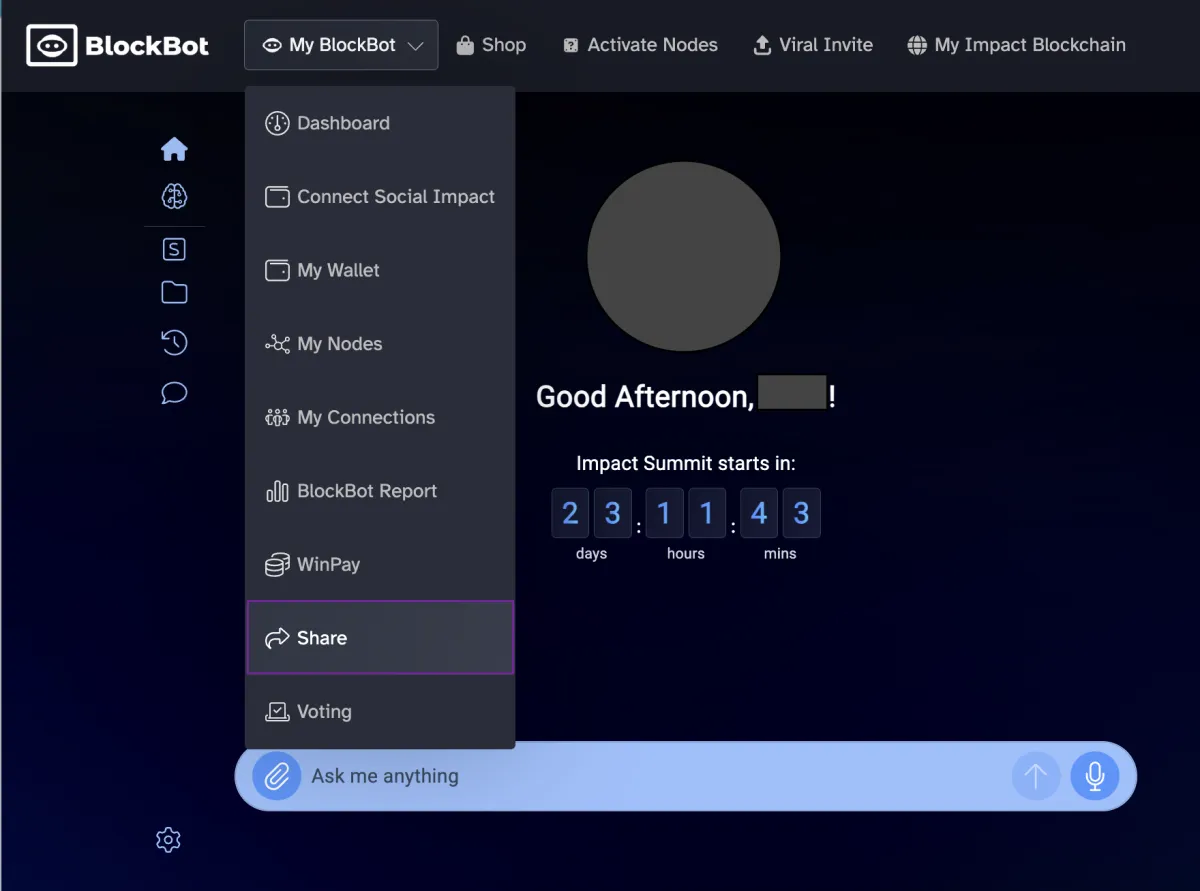Click the Shop bag icon
This screenshot has width=1200, height=891.
pos(464,45)
